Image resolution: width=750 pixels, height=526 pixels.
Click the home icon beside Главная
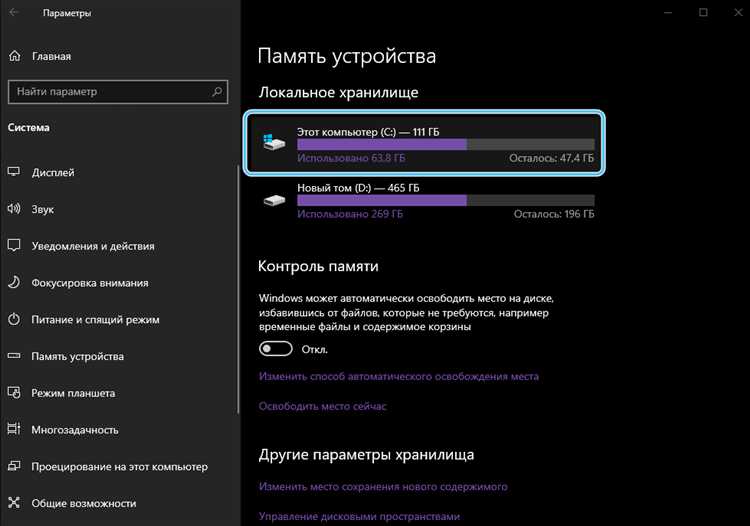coord(15,56)
